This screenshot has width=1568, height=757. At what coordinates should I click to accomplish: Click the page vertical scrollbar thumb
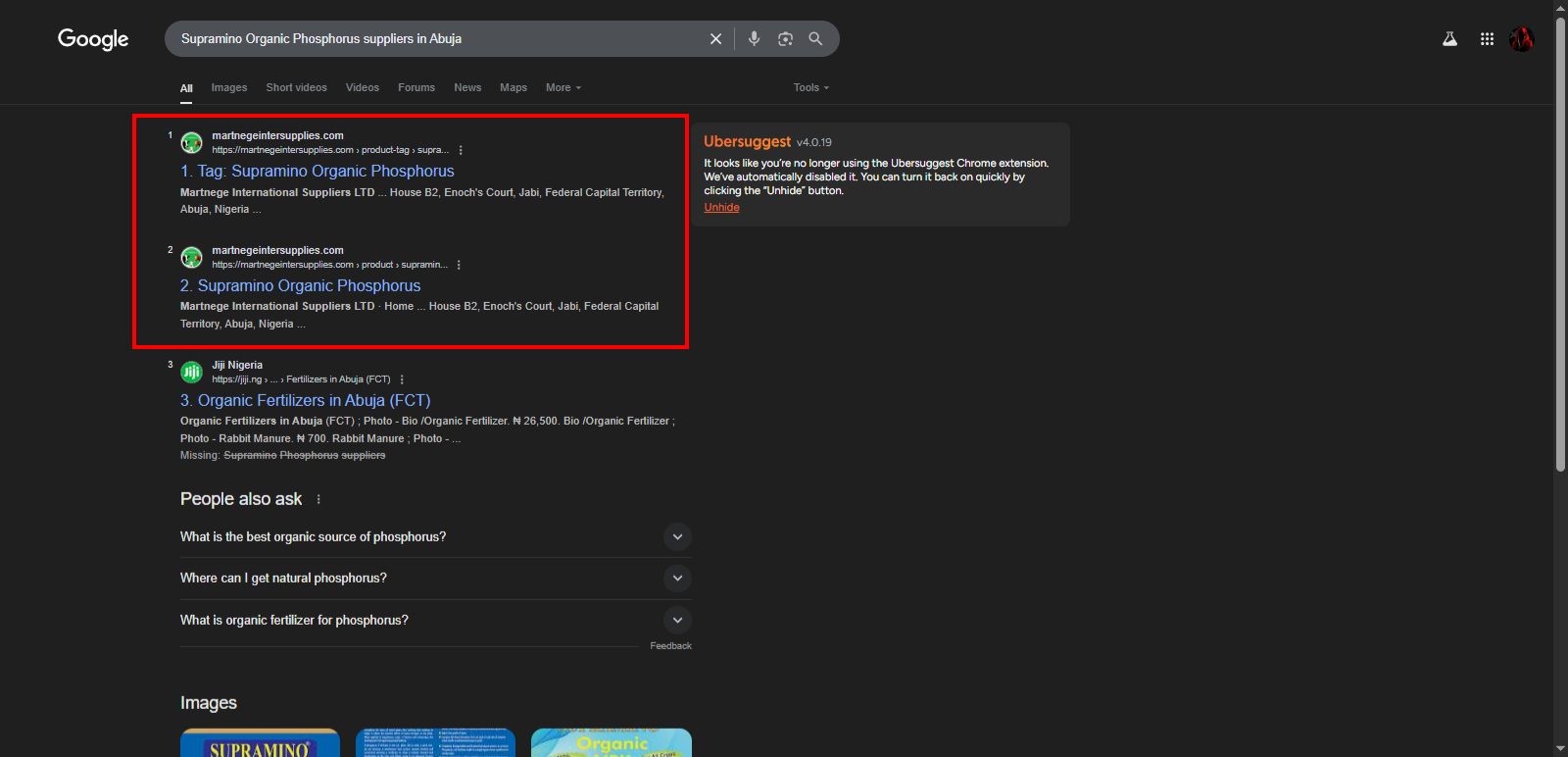click(x=1560, y=243)
